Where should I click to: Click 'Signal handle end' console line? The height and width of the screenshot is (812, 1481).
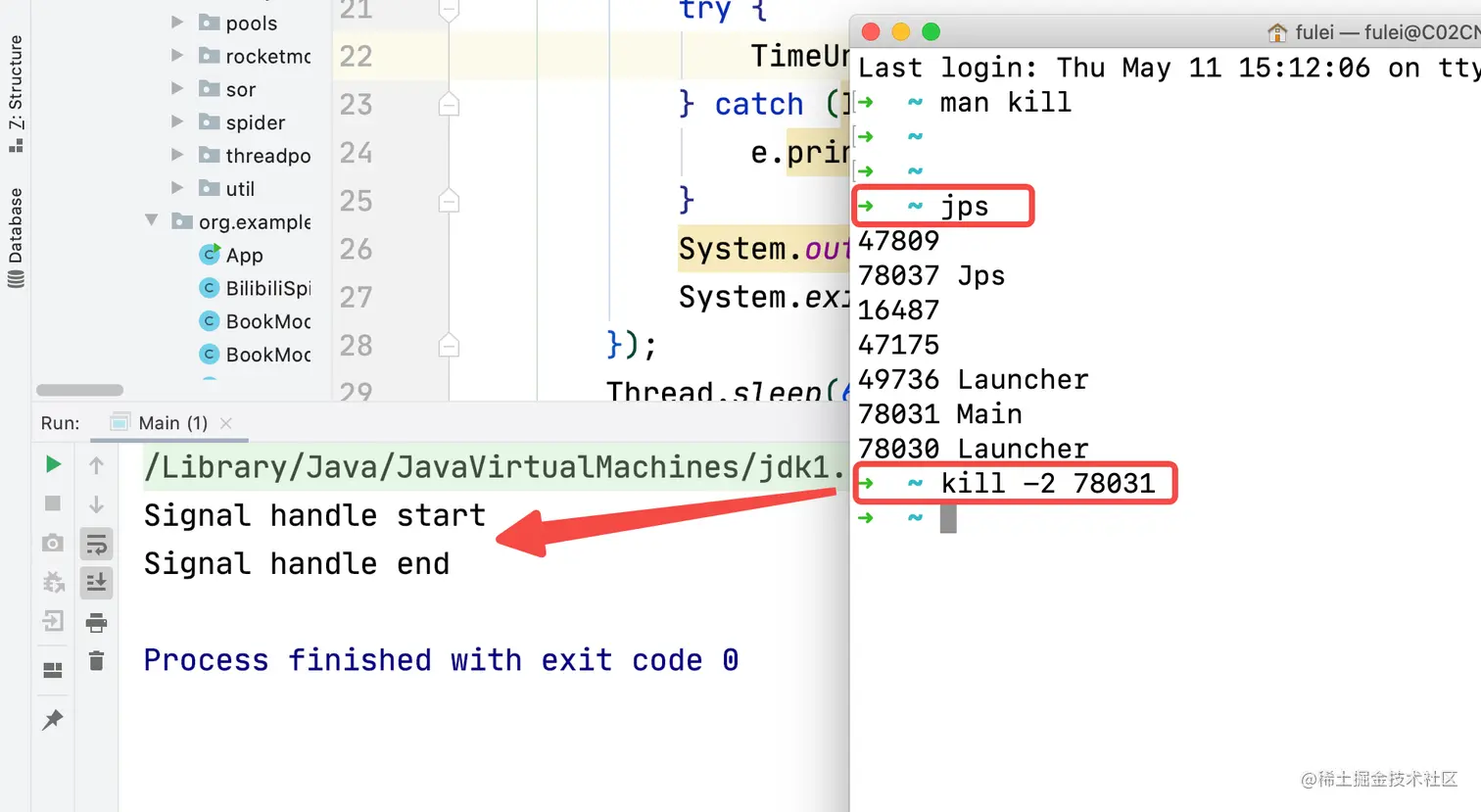point(297,563)
